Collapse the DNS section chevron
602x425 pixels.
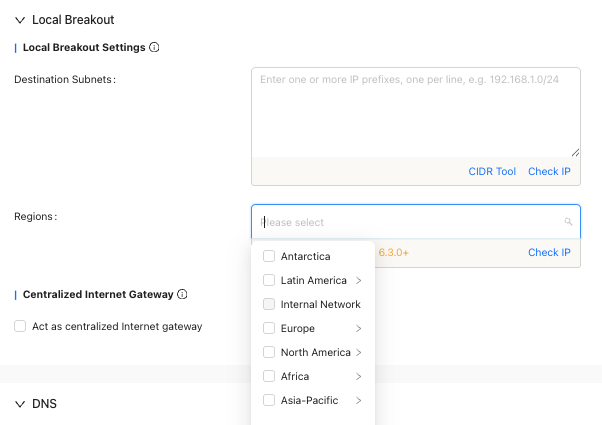[x=20, y=404]
